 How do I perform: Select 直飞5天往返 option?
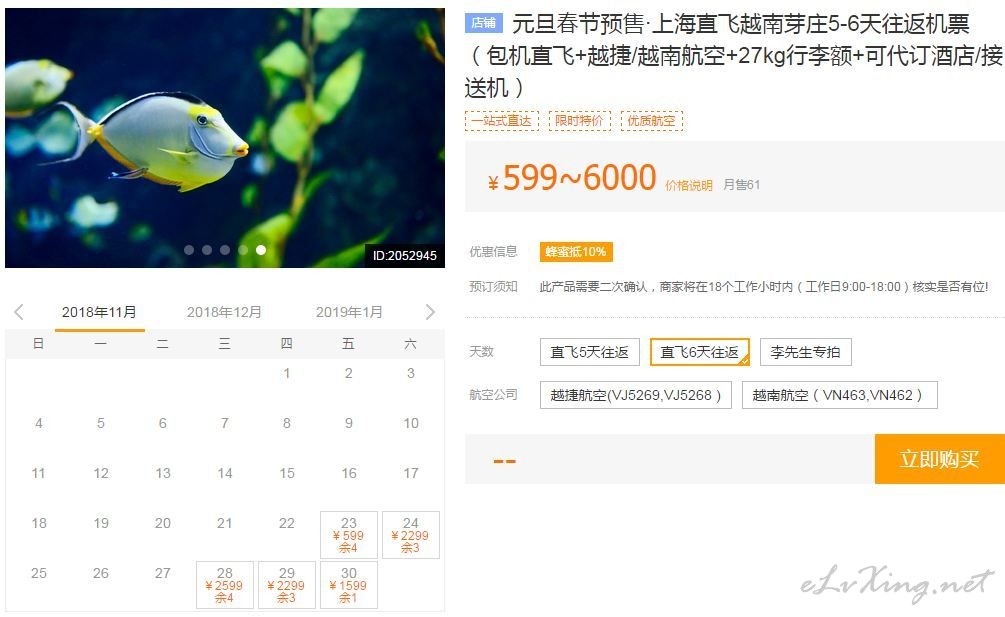pyautogui.click(x=590, y=352)
